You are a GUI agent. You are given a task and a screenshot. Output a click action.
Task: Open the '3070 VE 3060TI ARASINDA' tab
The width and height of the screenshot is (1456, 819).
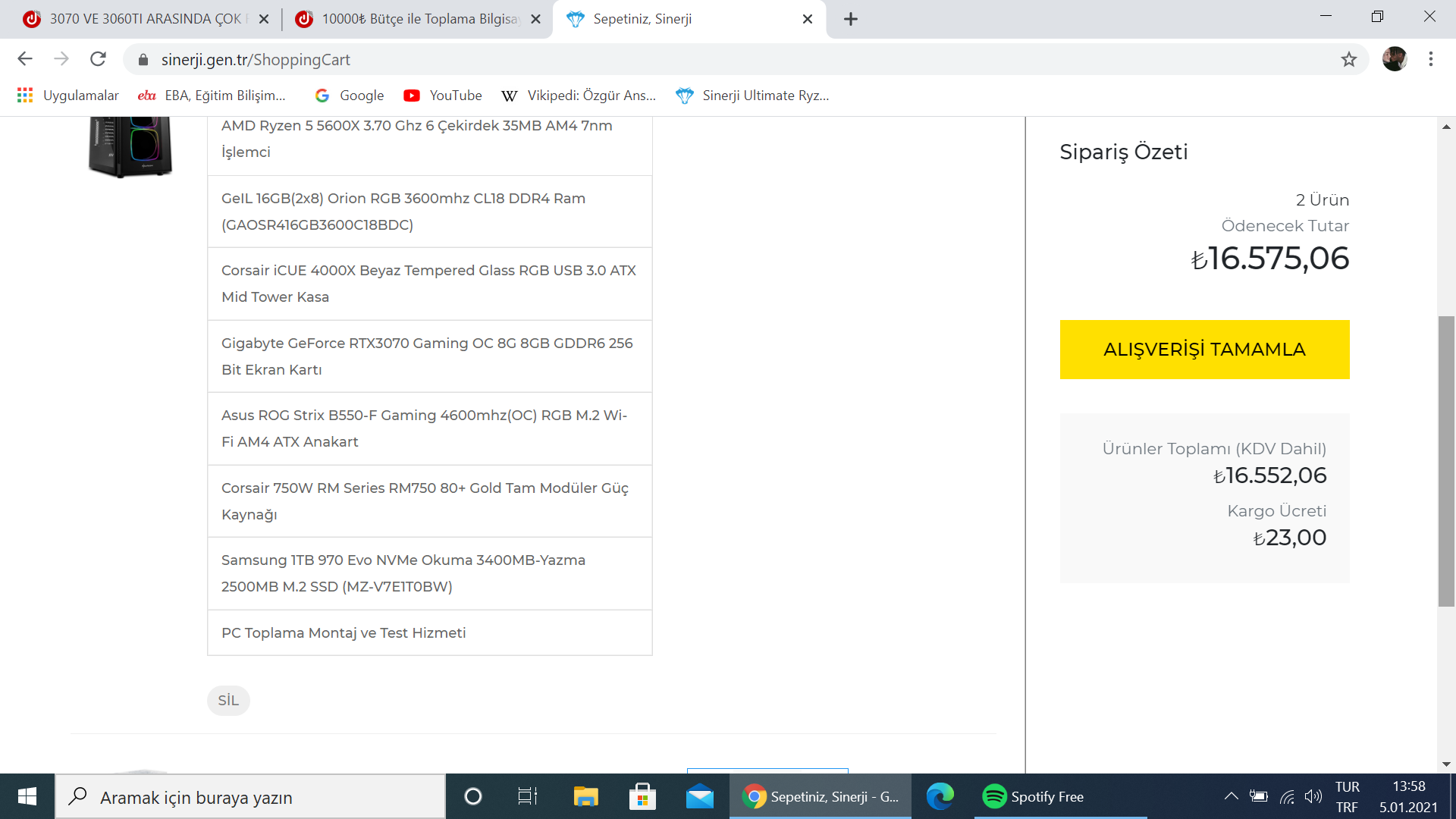[x=145, y=20]
